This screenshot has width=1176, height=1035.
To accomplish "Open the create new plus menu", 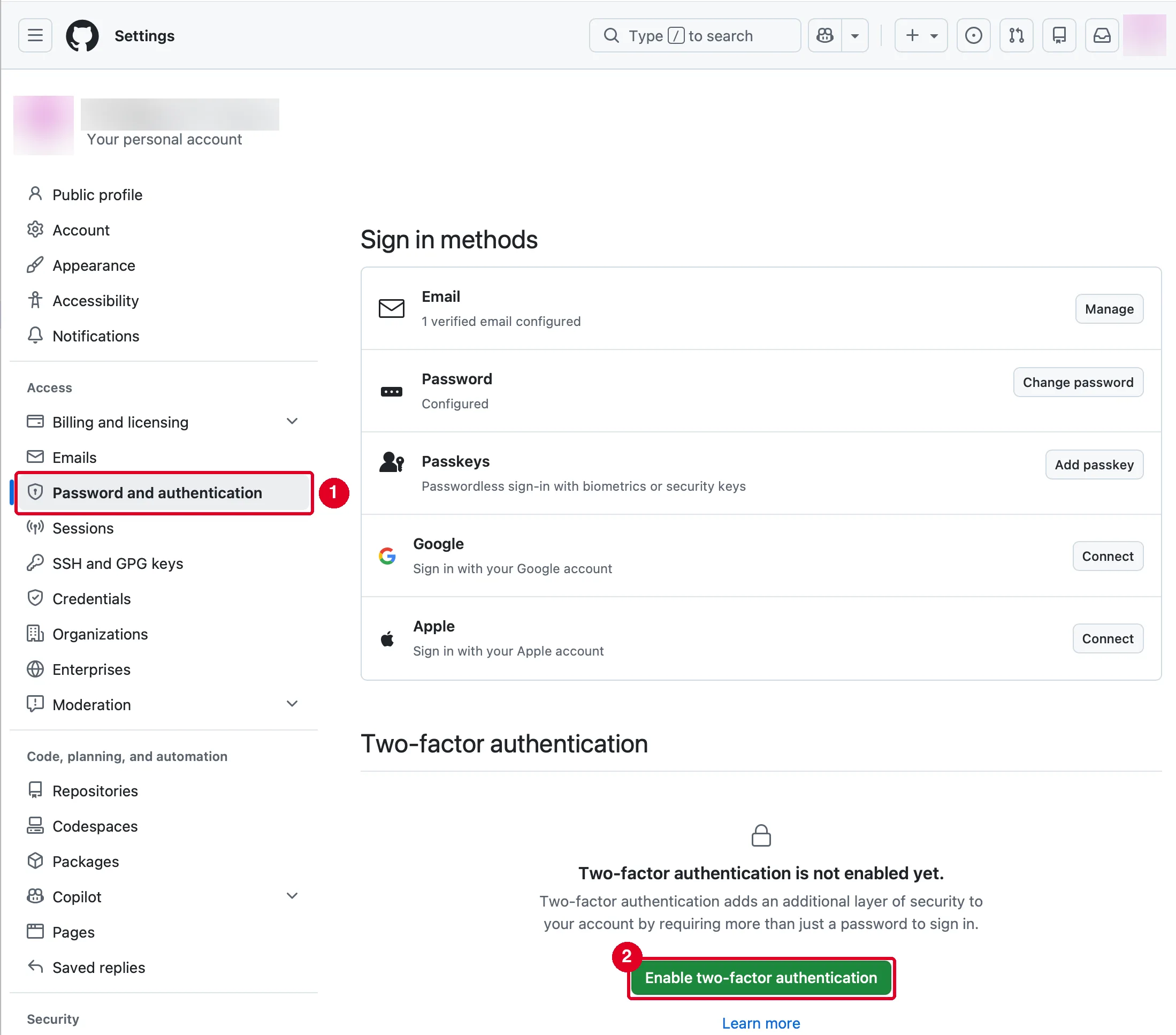I will click(x=921, y=36).
